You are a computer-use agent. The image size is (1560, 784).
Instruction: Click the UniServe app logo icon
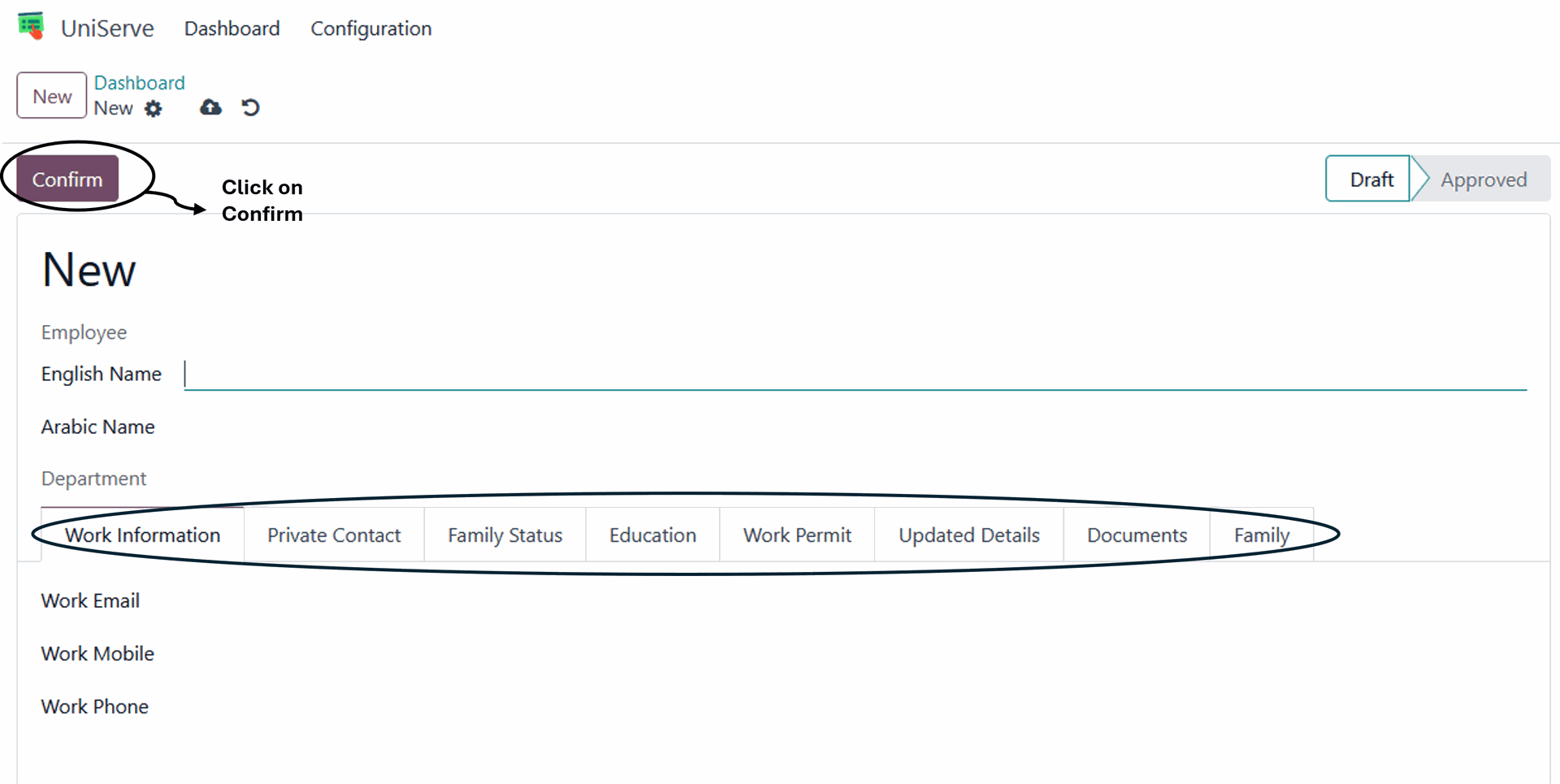point(31,26)
